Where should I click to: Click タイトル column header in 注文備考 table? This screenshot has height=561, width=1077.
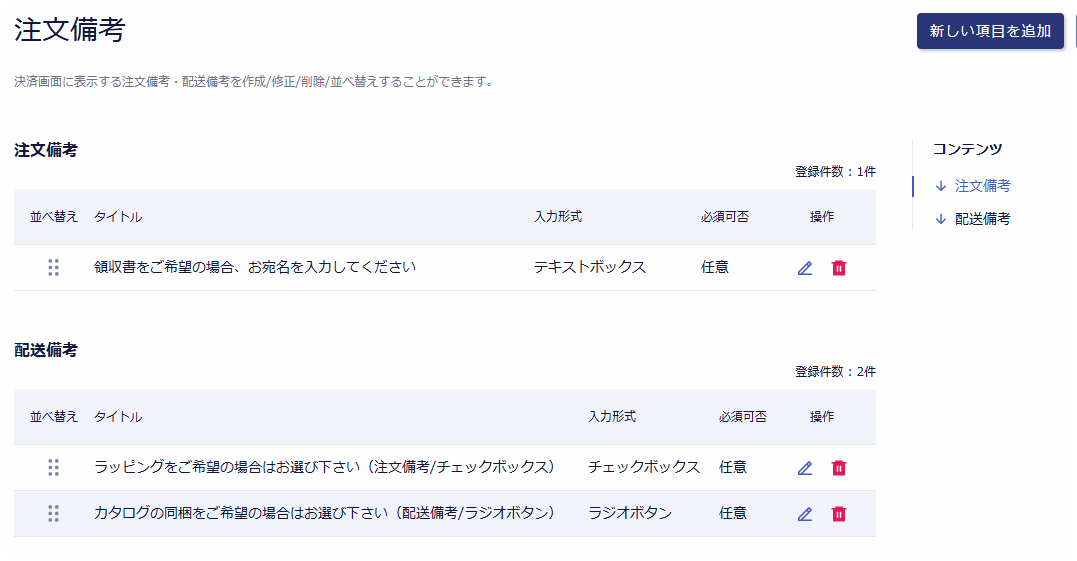click(118, 217)
